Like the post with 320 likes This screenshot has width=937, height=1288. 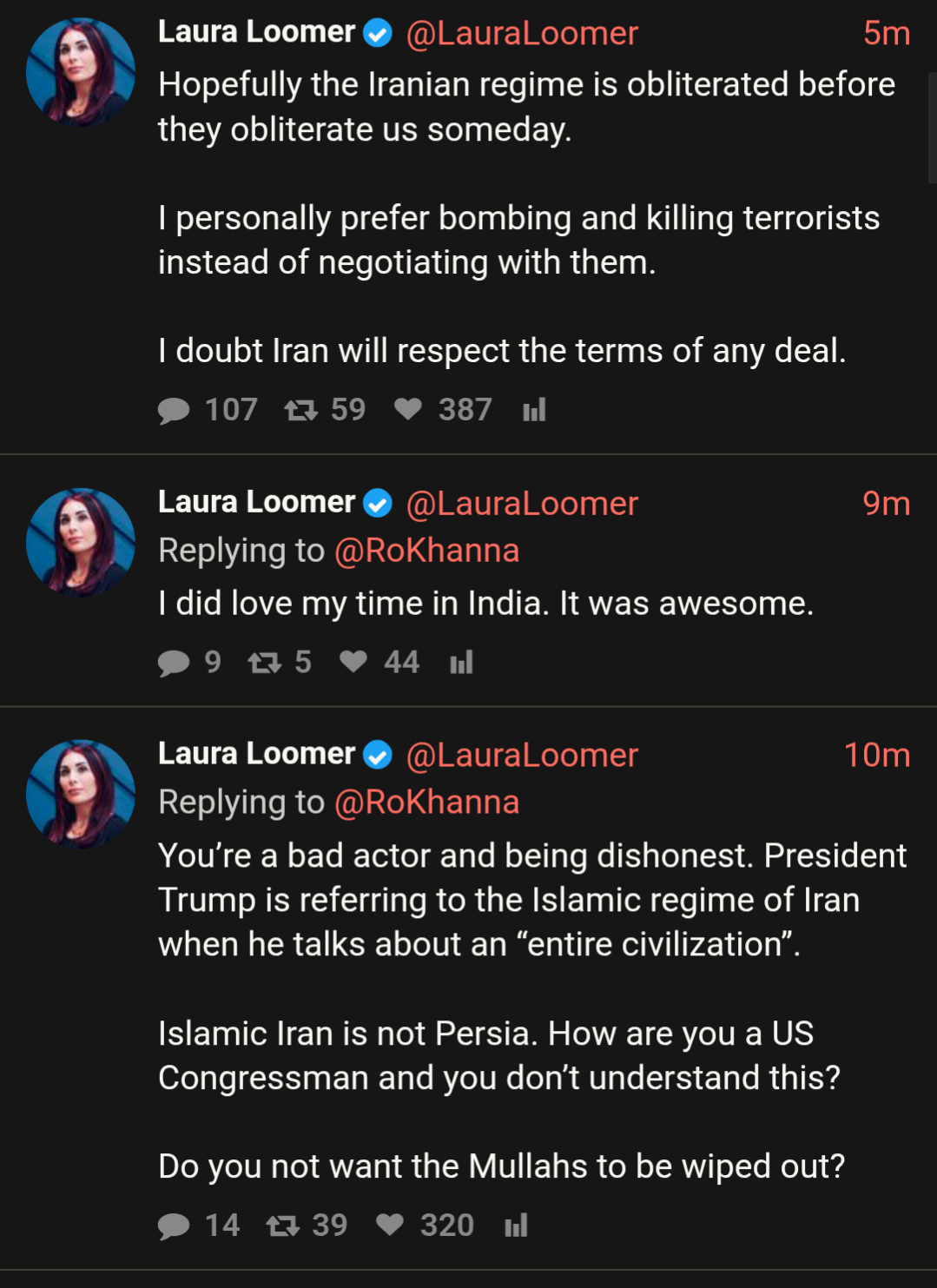[390, 1225]
